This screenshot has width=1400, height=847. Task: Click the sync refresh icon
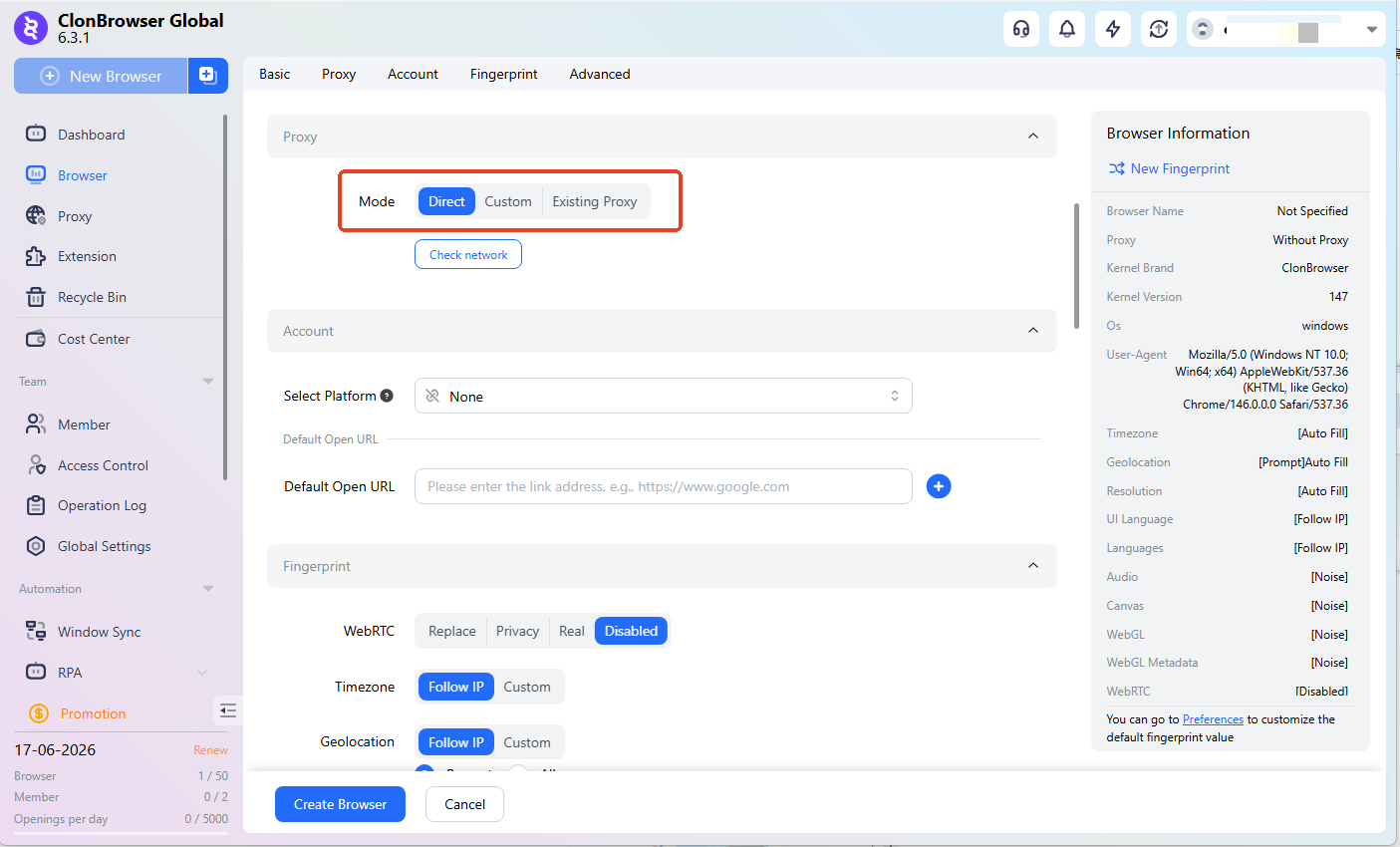point(1159,29)
